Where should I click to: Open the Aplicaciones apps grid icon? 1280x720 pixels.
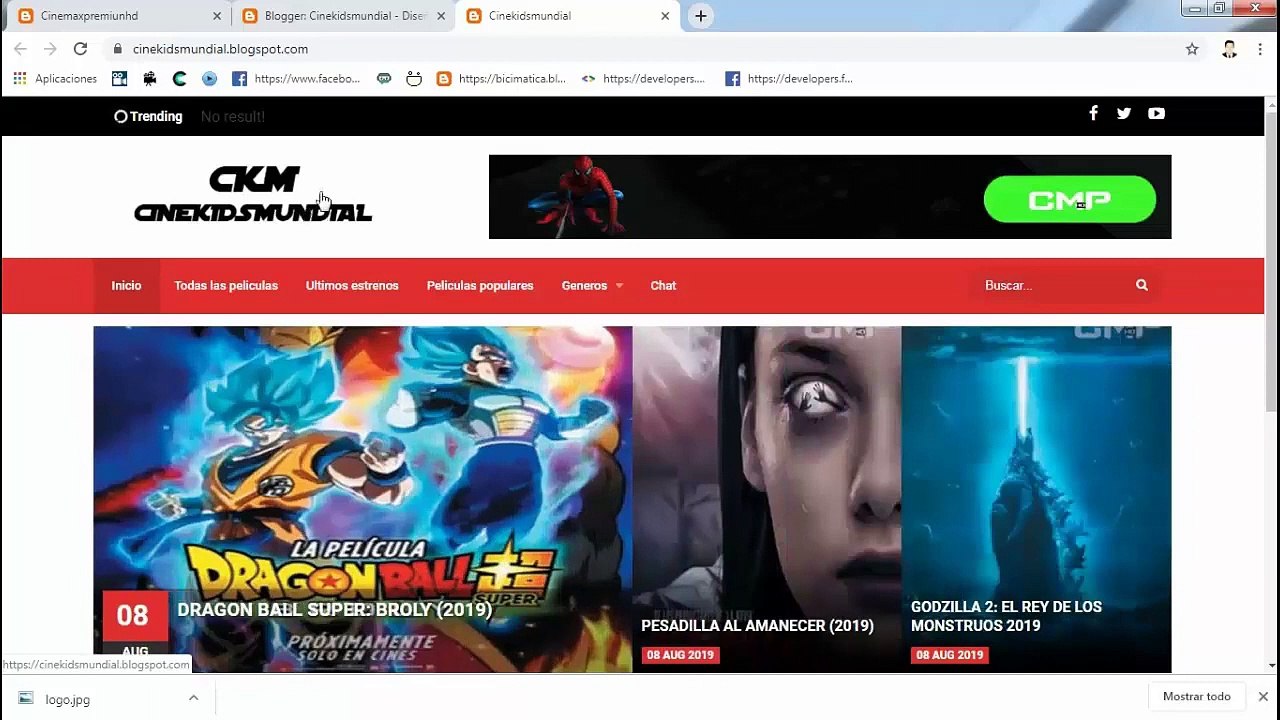19,78
